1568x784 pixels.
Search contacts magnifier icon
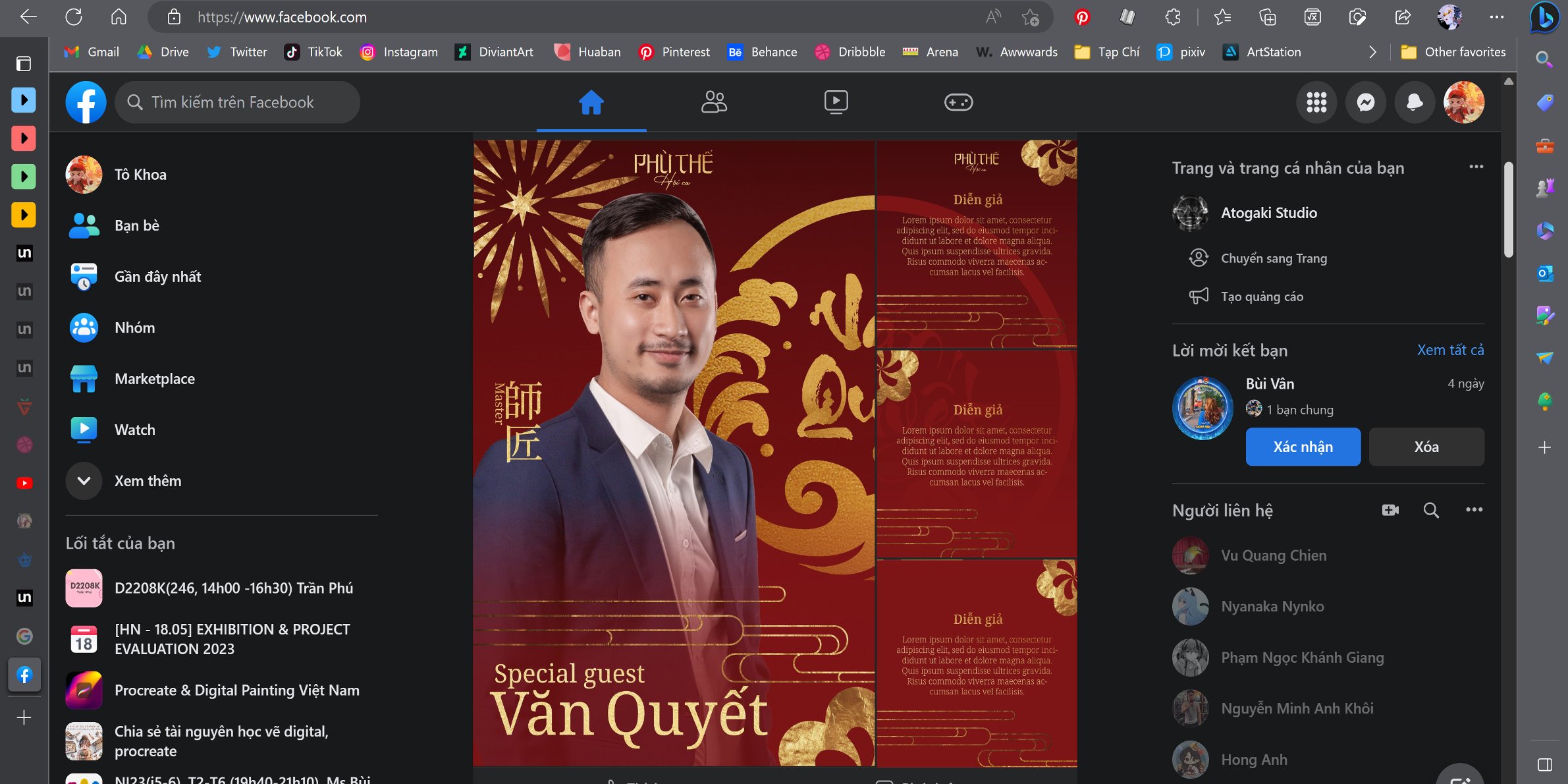(x=1430, y=510)
